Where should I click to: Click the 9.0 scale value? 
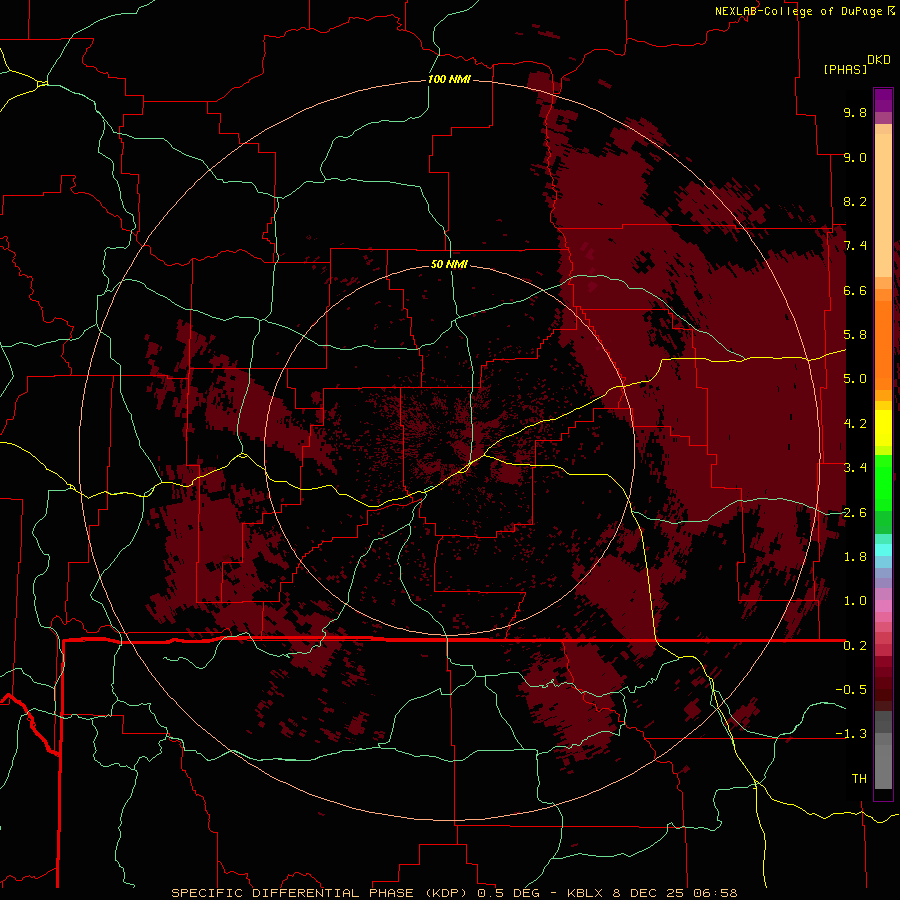point(855,157)
